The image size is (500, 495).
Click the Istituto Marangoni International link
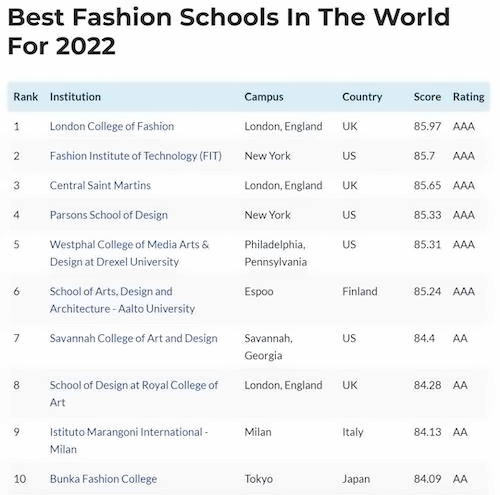tap(129, 440)
